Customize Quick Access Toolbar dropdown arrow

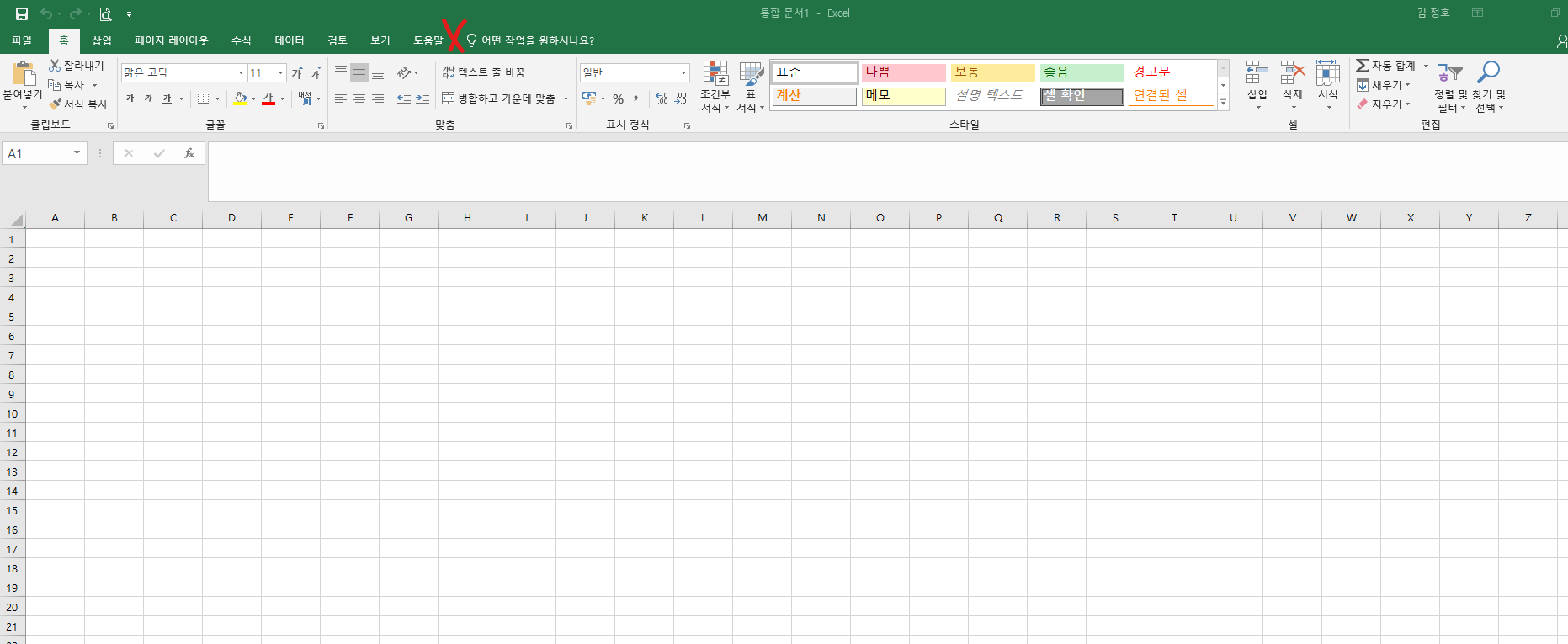coord(129,14)
